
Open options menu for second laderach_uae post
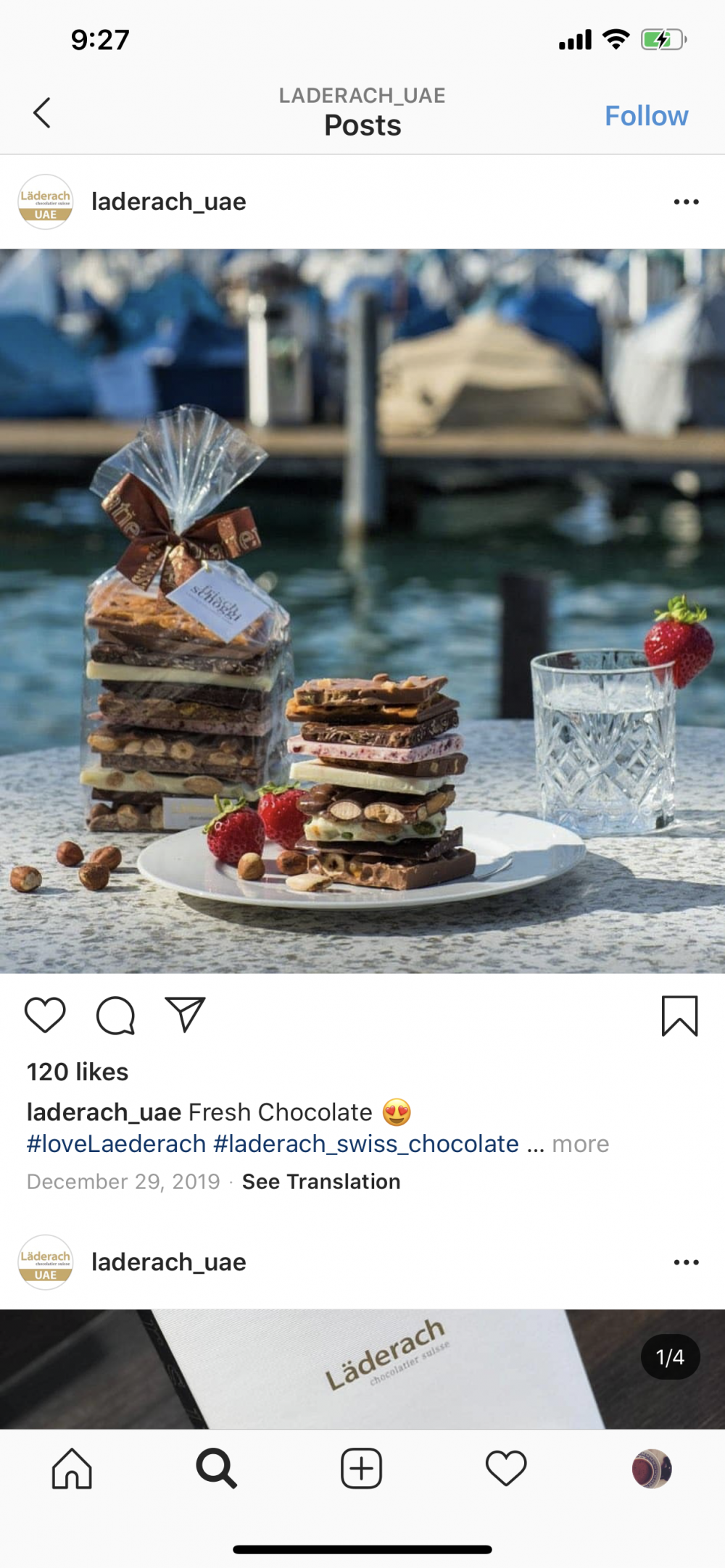(686, 1262)
